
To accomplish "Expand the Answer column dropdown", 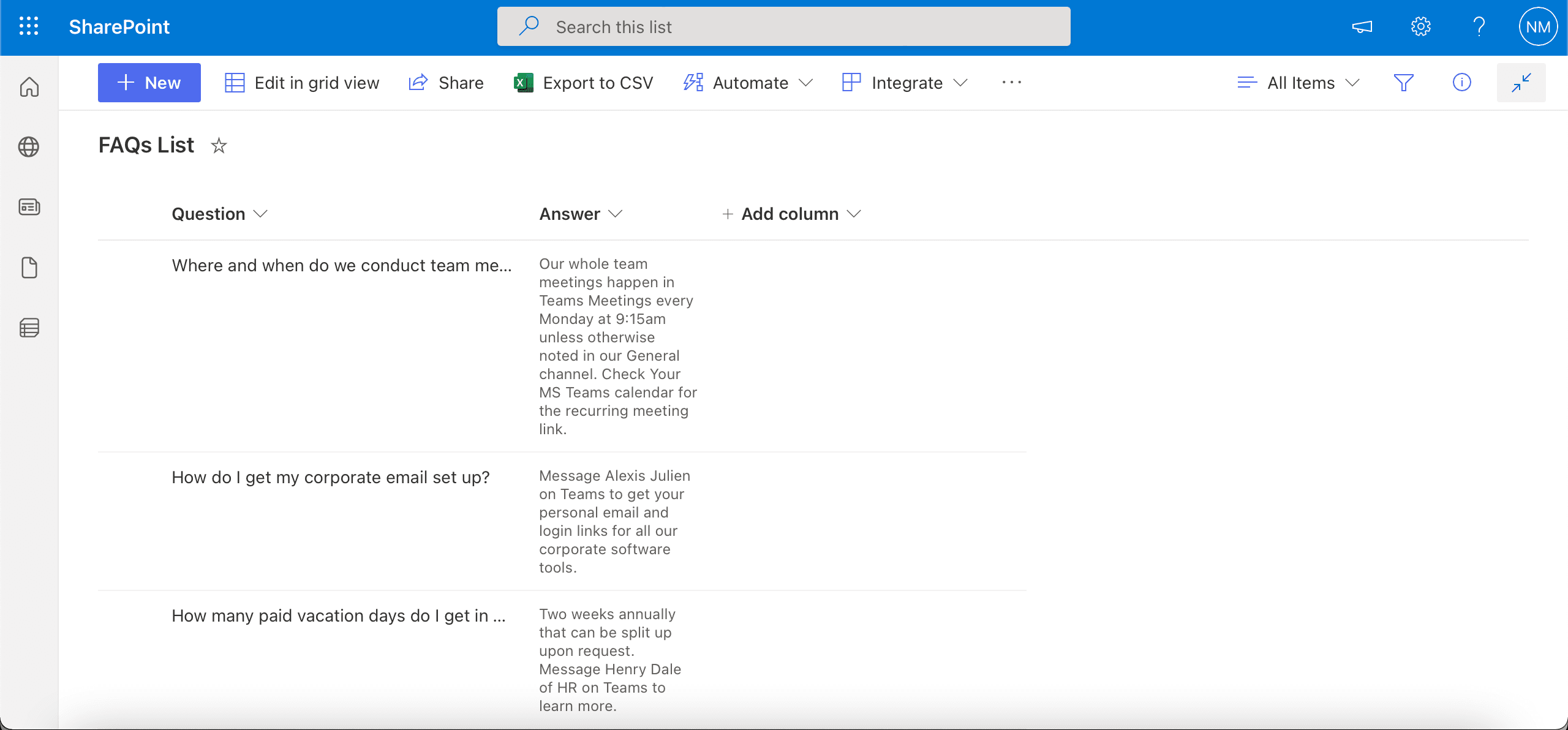I will [617, 213].
